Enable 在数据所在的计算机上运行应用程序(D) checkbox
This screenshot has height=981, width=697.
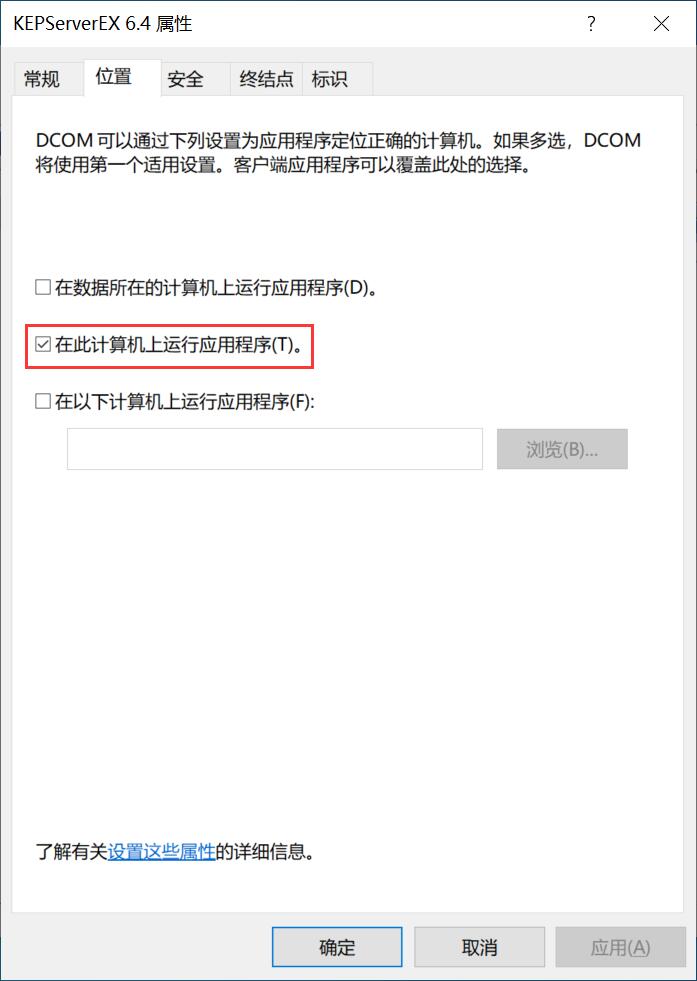click(x=43, y=288)
